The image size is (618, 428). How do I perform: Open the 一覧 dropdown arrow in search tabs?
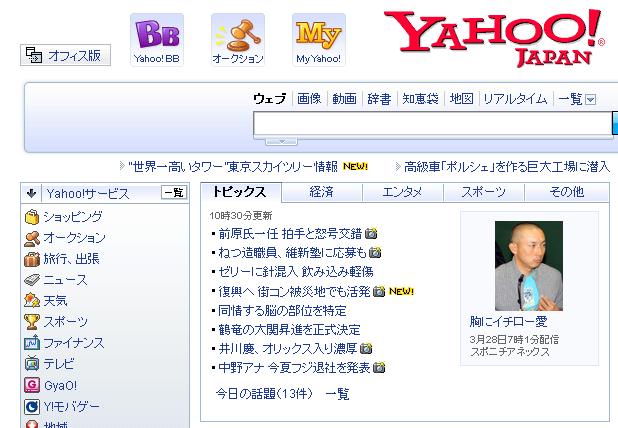[x=590, y=99]
